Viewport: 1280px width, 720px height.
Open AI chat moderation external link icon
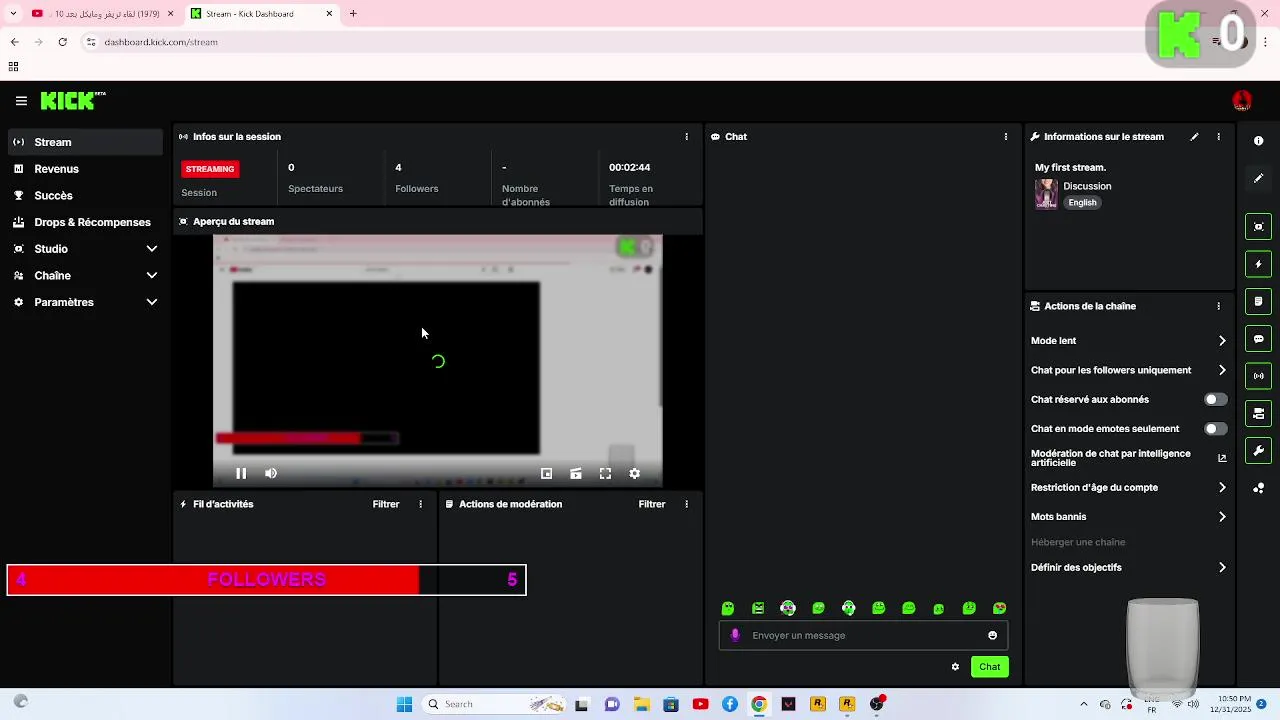pos(1222,458)
